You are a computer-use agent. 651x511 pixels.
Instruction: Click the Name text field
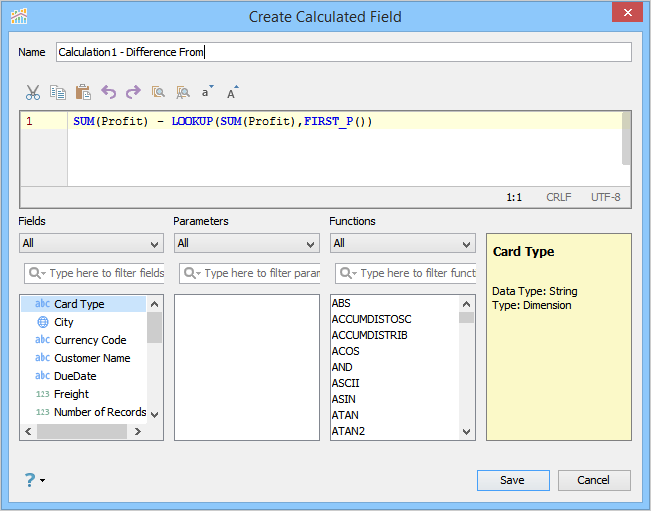pyautogui.click(x=343, y=52)
